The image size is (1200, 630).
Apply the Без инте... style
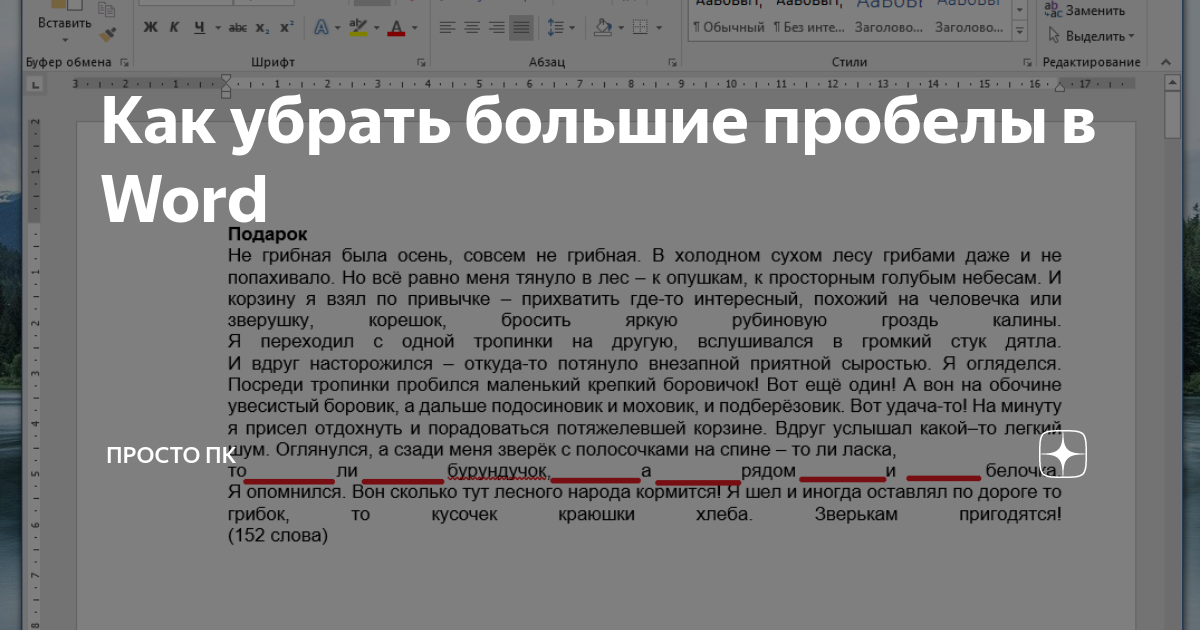(809, 27)
